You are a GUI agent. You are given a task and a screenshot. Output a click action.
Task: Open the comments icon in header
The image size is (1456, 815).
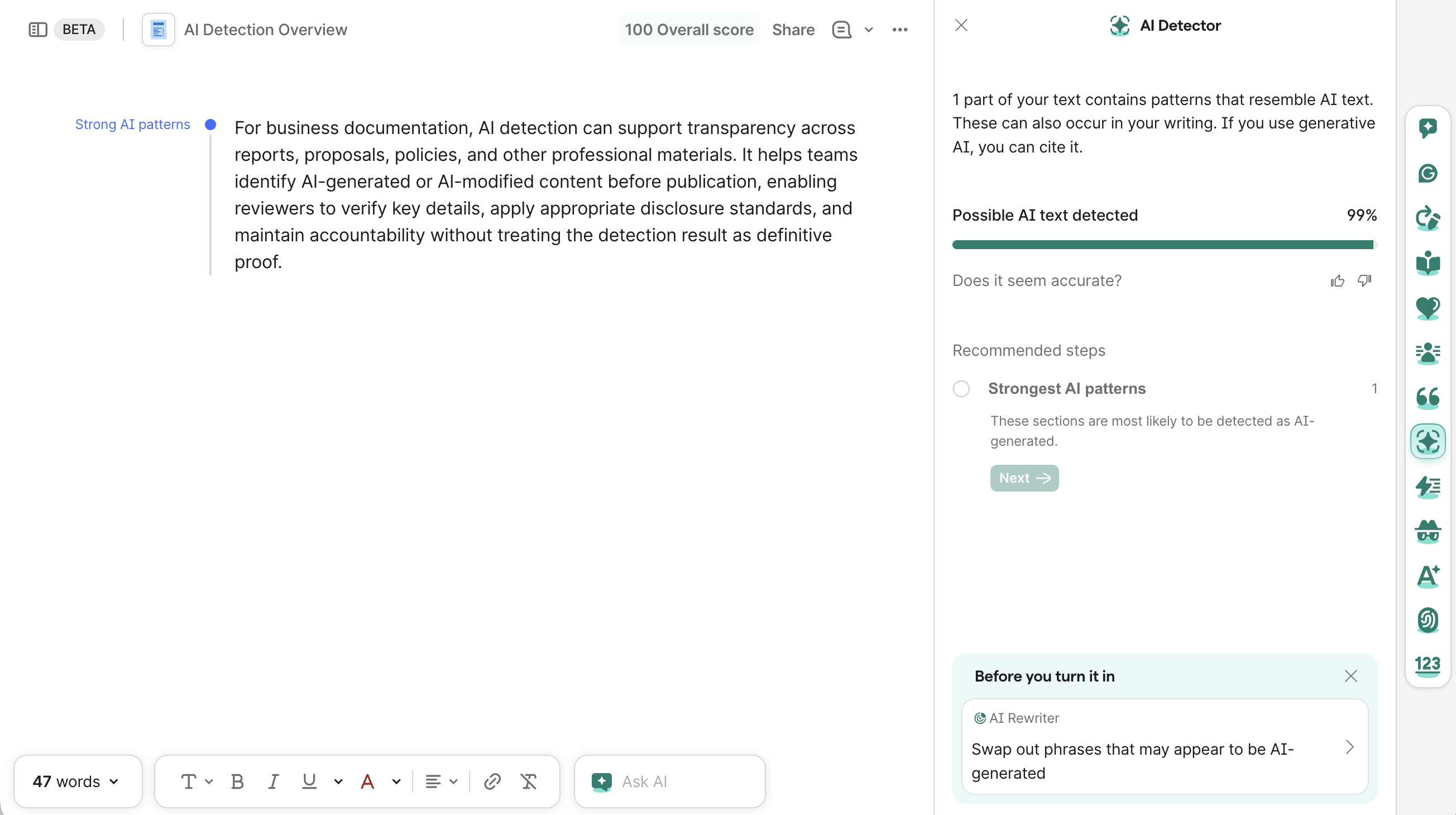pos(841,30)
